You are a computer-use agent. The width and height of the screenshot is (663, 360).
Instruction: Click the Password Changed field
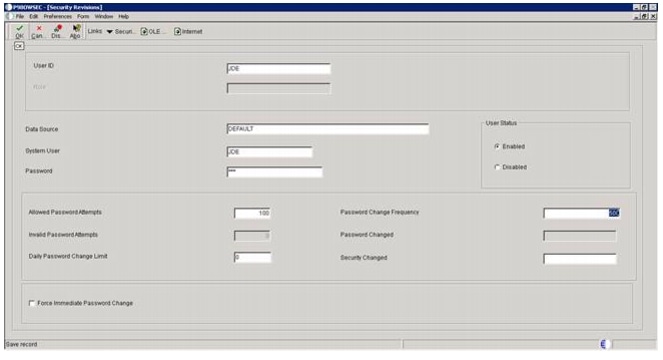580,236
